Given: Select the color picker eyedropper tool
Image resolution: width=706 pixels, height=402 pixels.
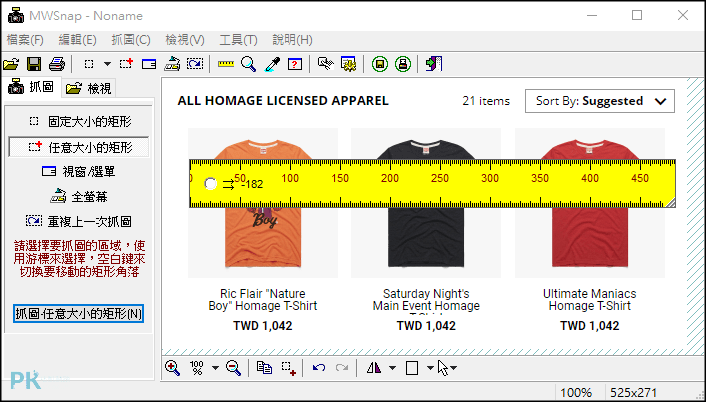Looking at the screenshot, I should pos(272,64).
